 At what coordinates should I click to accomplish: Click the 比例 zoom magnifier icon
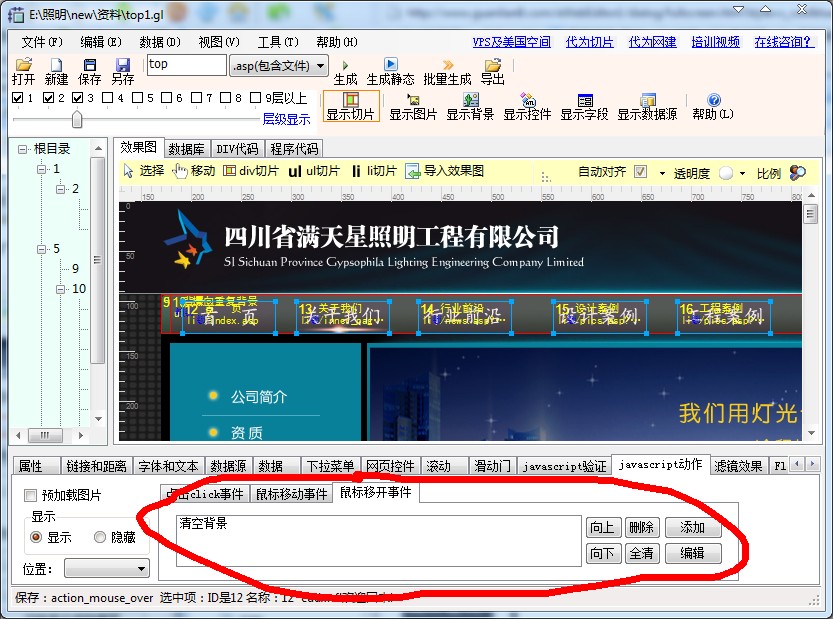[x=797, y=173]
